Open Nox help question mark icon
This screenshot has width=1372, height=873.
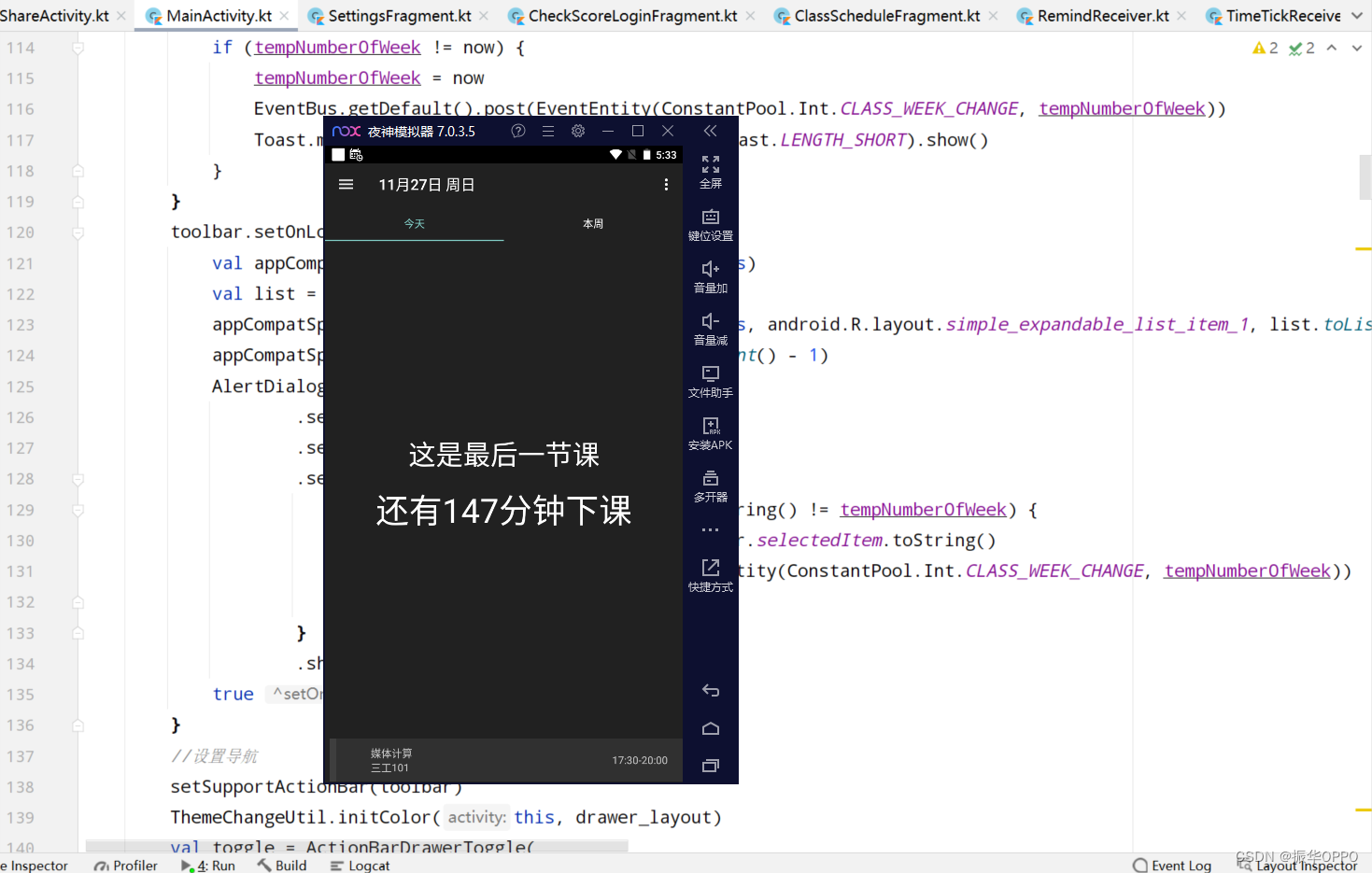coord(518,131)
